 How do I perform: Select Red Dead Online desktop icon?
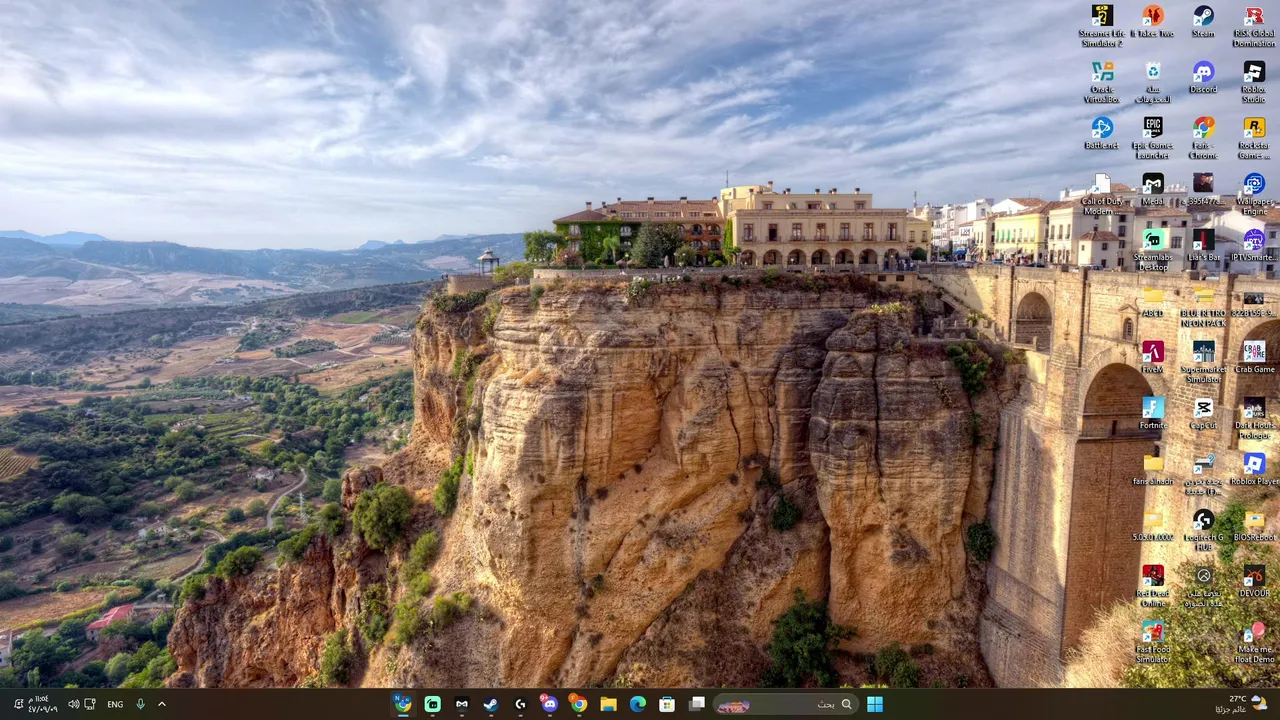click(1153, 585)
